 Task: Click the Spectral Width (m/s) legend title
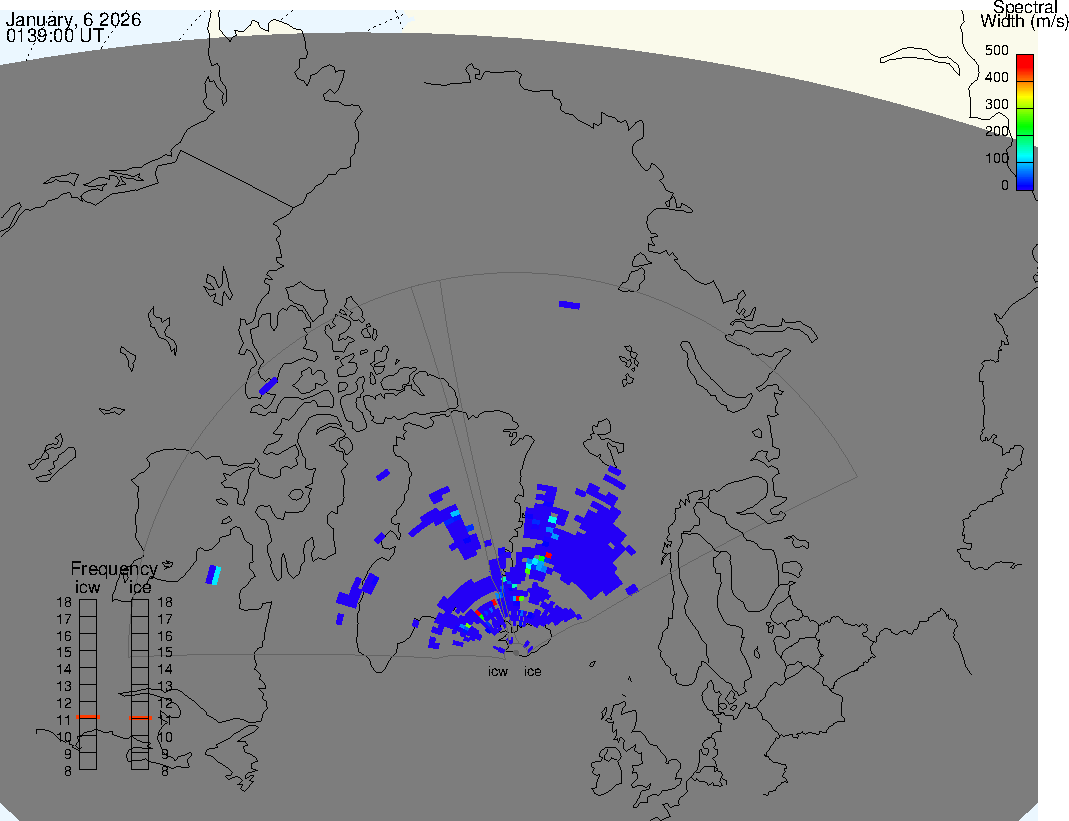[1024, 14]
